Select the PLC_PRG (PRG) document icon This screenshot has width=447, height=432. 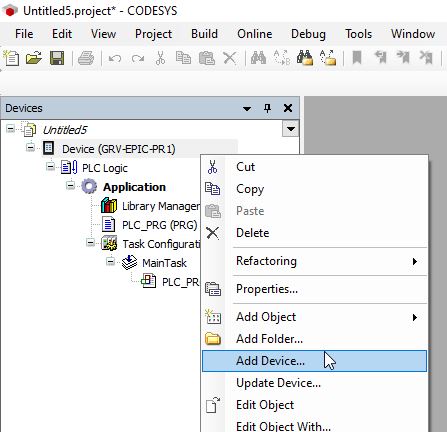point(109,225)
